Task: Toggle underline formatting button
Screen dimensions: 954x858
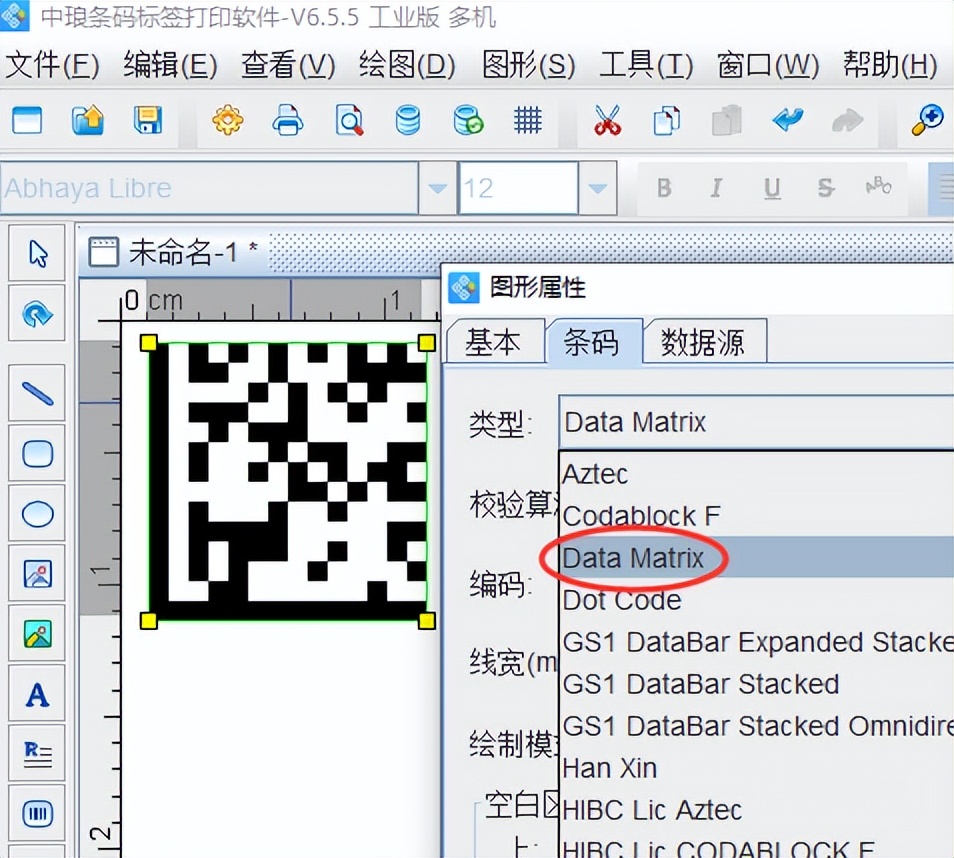Action: pyautogui.click(x=771, y=188)
